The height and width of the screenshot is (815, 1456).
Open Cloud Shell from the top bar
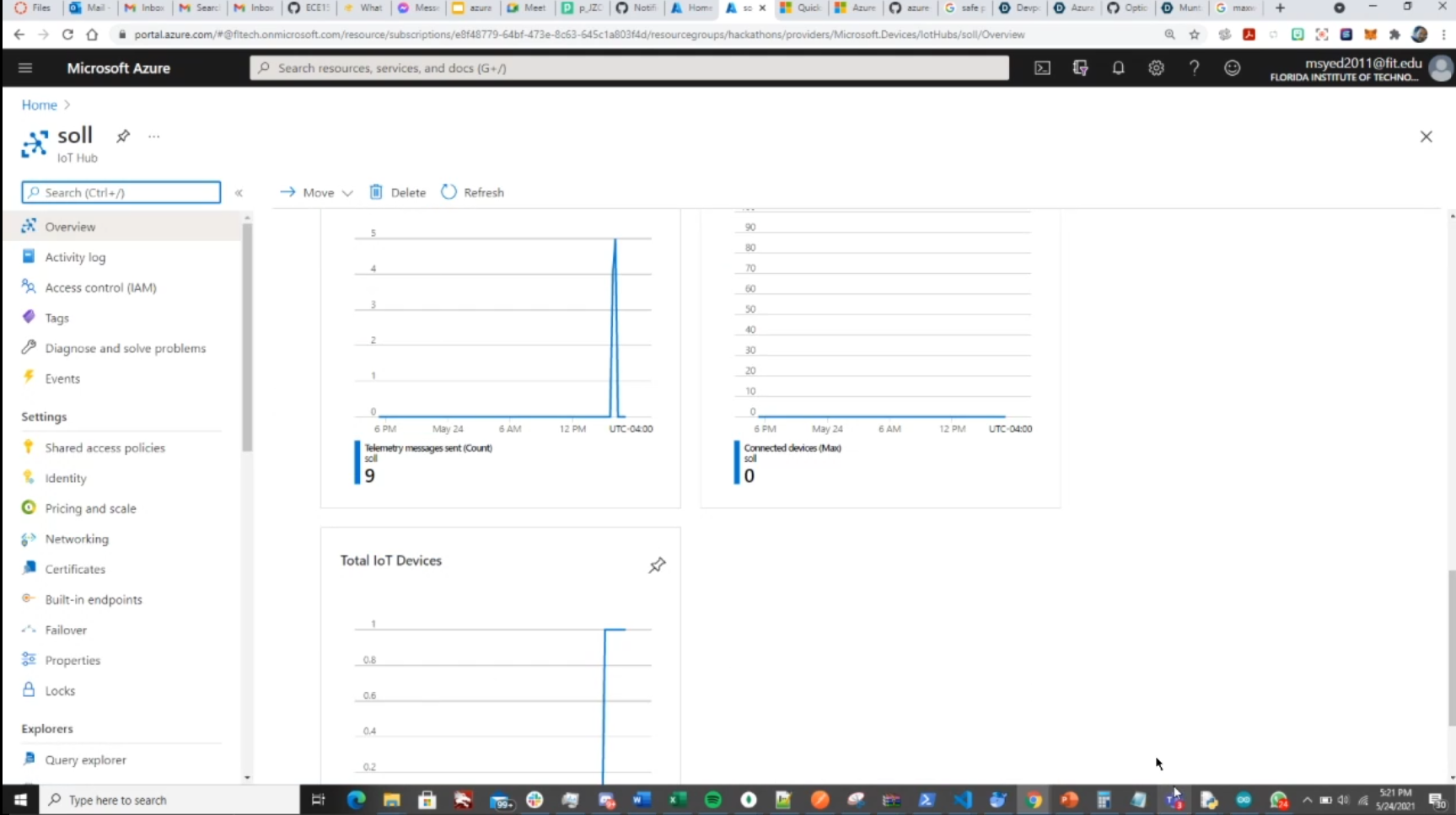1043,68
